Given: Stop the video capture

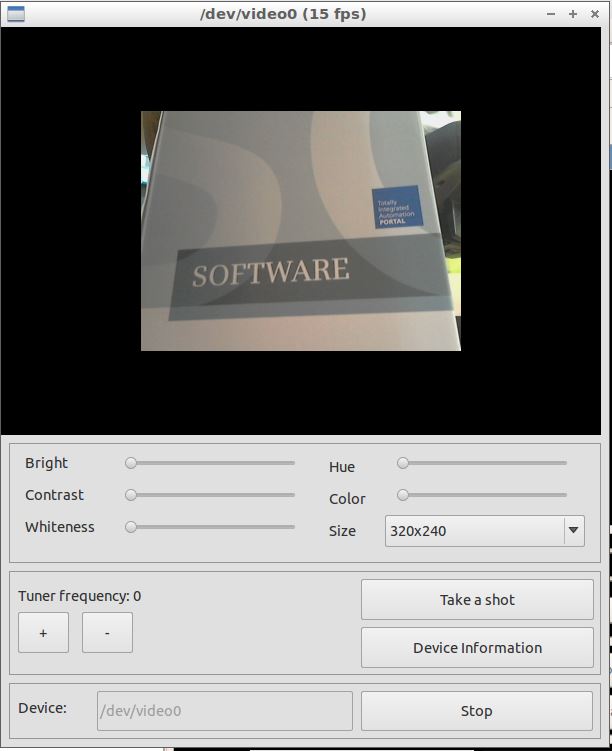Looking at the screenshot, I should click(x=477, y=711).
